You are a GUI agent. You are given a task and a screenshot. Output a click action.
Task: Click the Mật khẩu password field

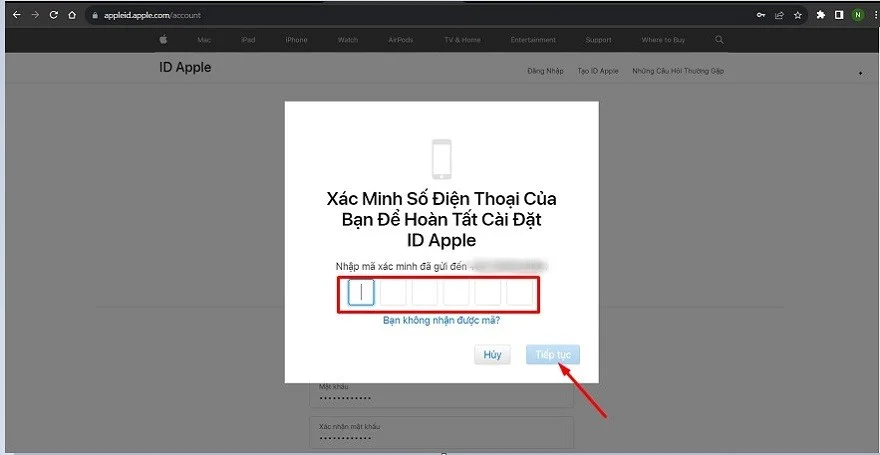441,394
